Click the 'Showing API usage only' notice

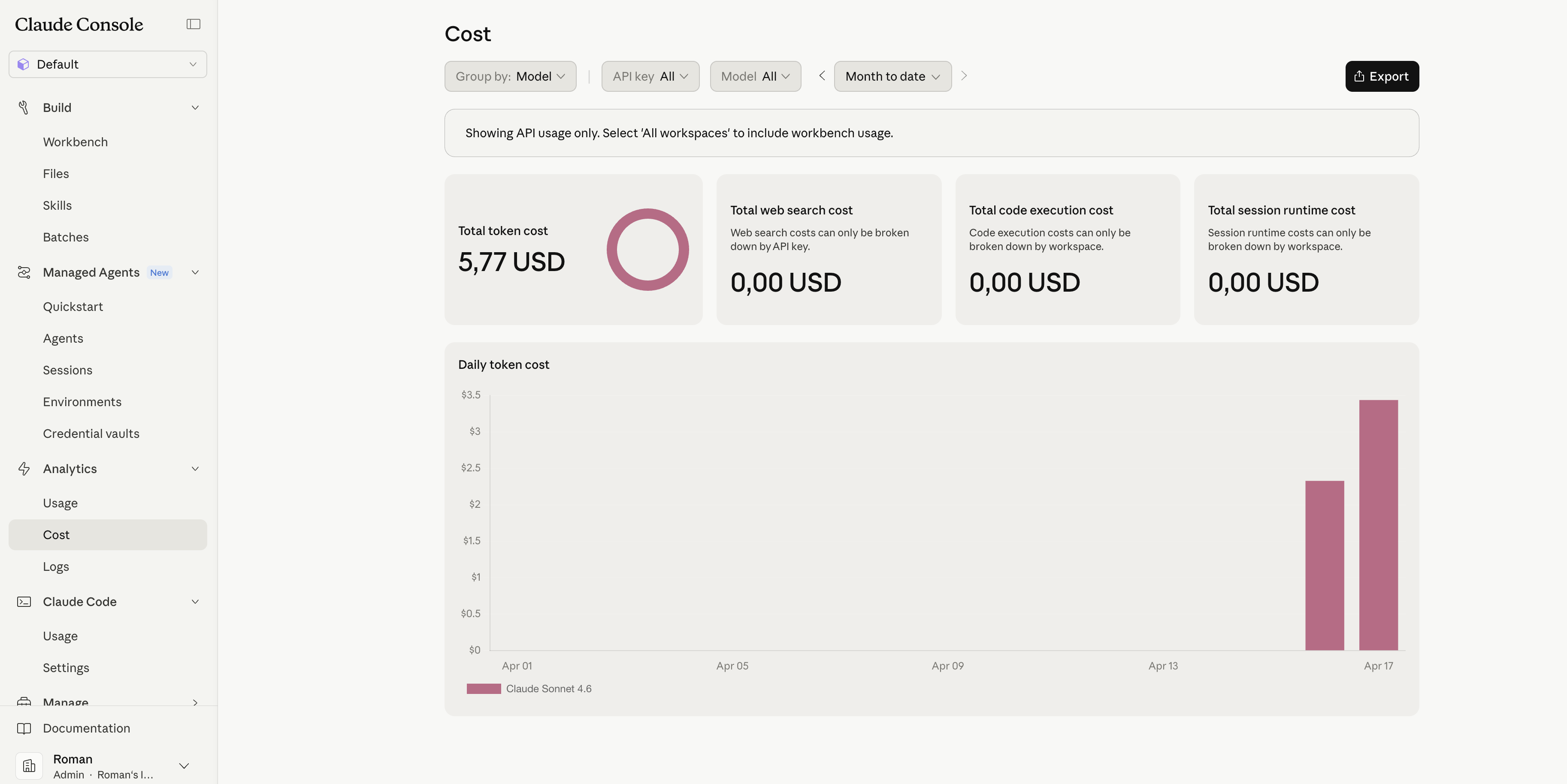(932, 133)
